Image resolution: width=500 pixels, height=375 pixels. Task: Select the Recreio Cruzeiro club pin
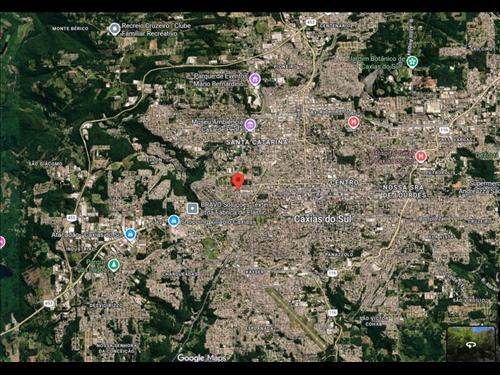[x=115, y=29]
